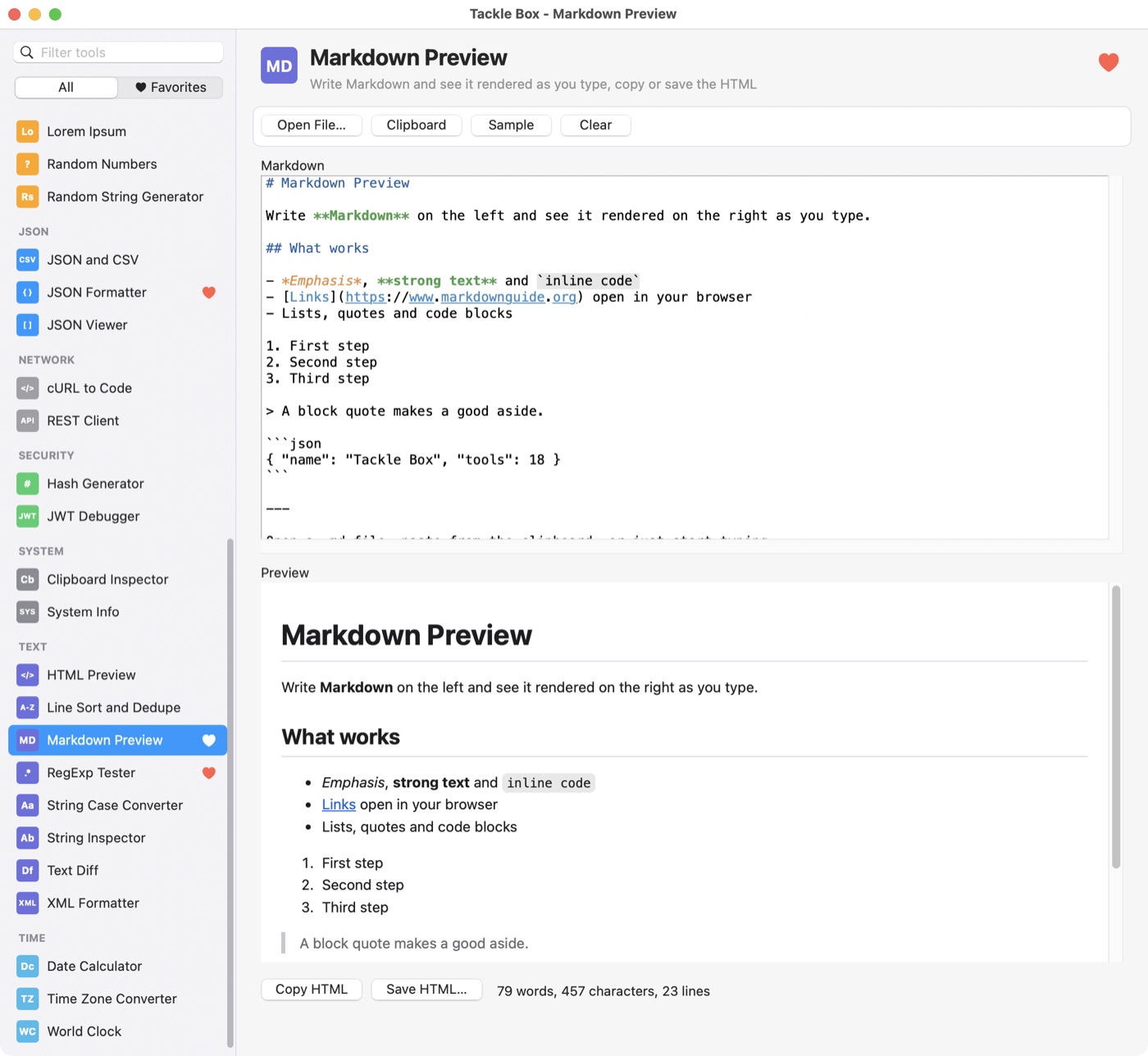
Task: Click the search magnifier icon in filter box
Action: coord(27,52)
